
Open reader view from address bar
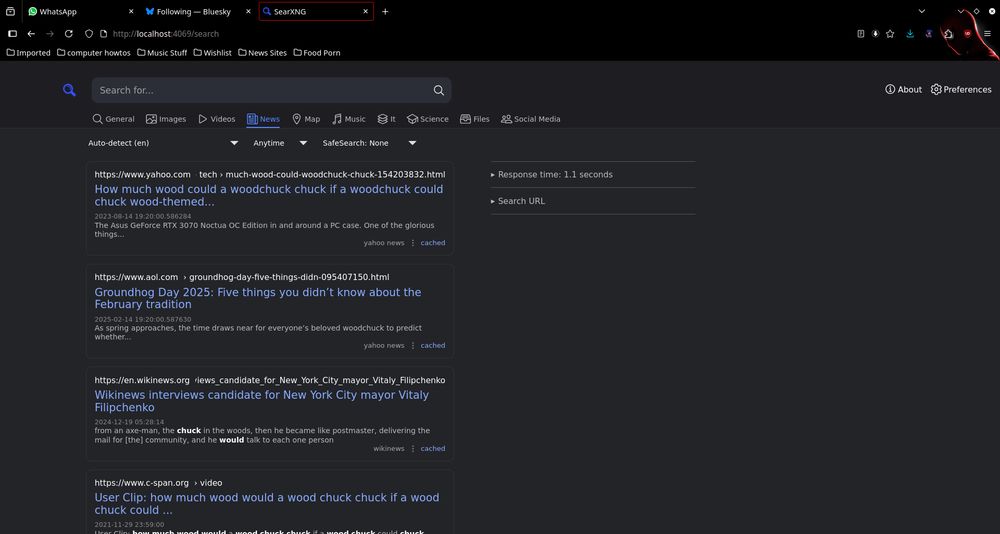click(860, 34)
